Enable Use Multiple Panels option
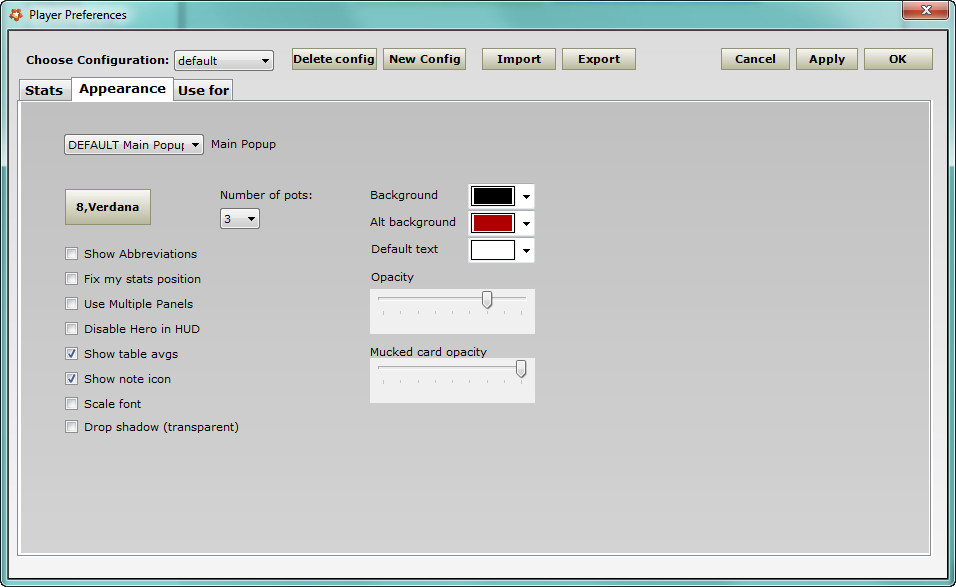Viewport: 956px width, 587px height. tap(71, 304)
